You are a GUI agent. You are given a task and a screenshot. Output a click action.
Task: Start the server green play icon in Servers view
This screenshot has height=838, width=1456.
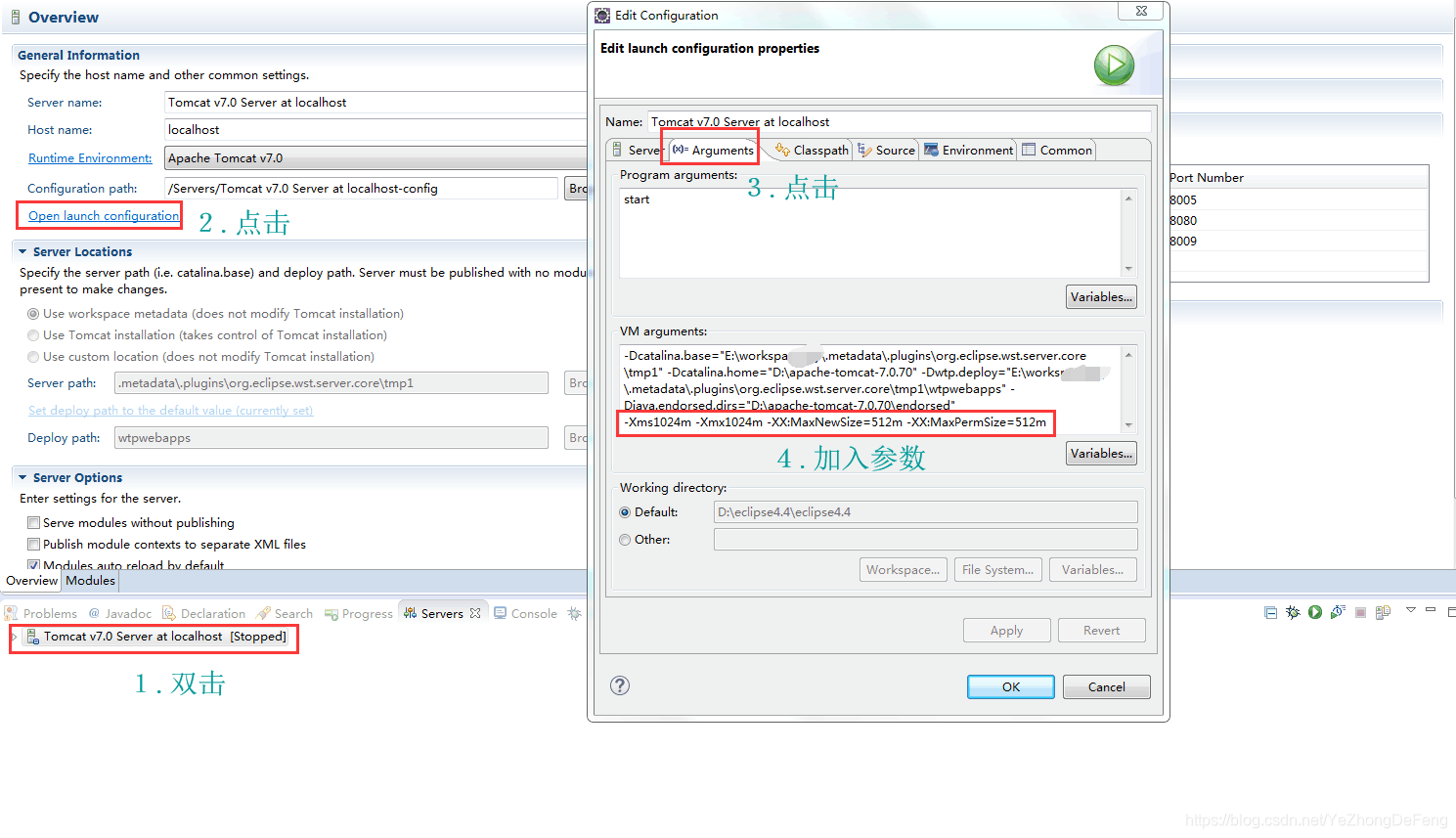click(x=1315, y=612)
